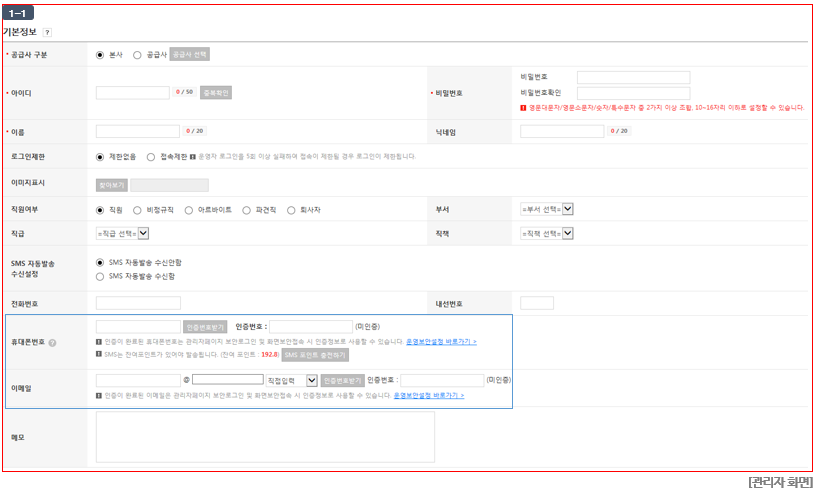Select 직원 employee type

pyautogui.click(x=100, y=210)
